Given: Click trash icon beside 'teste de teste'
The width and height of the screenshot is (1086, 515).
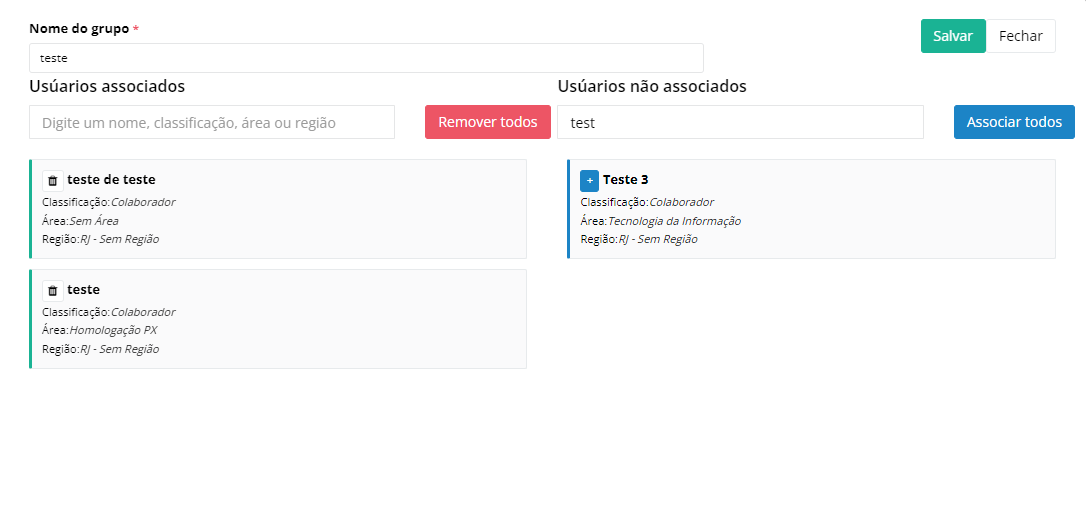Looking at the screenshot, I should pyautogui.click(x=53, y=181).
